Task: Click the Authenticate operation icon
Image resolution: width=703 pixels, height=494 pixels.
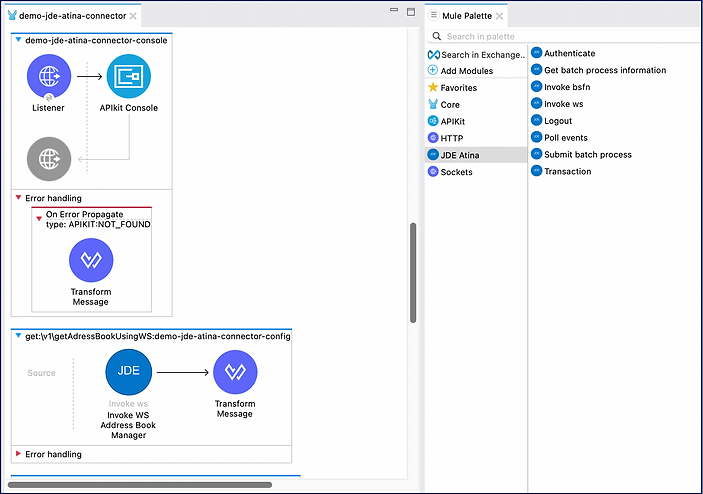Action: click(537, 53)
